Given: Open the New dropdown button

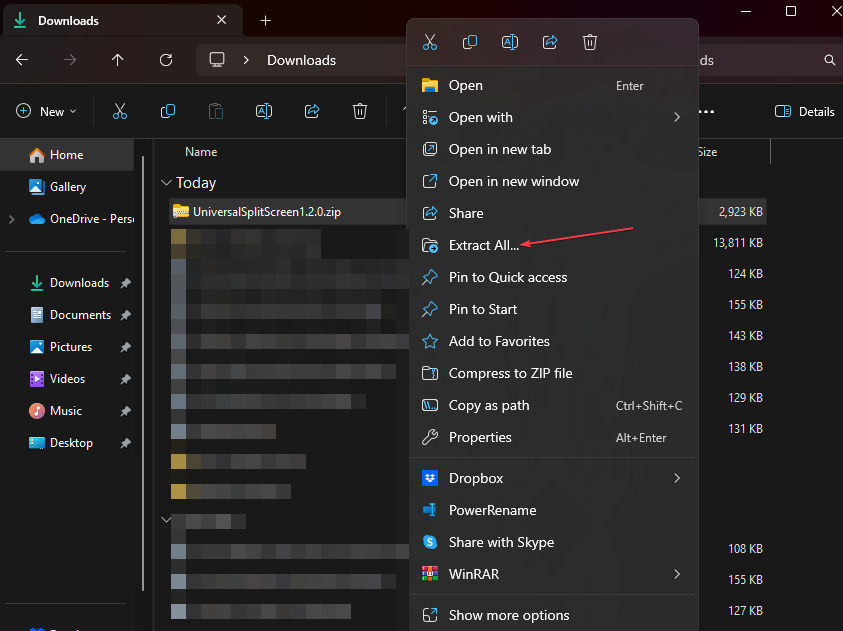Looking at the screenshot, I should [x=46, y=111].
